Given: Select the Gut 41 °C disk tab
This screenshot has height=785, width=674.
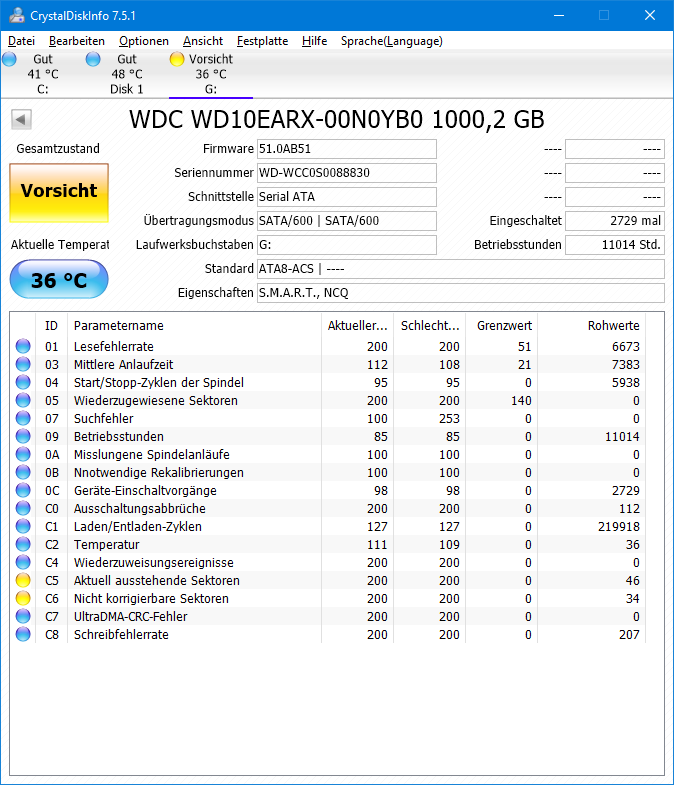Looking at the screenshot, I should point(43,74).
